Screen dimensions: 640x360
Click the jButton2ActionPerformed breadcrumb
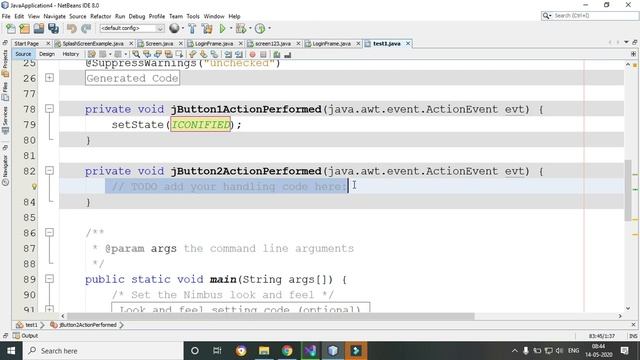(x=84, y=325)
